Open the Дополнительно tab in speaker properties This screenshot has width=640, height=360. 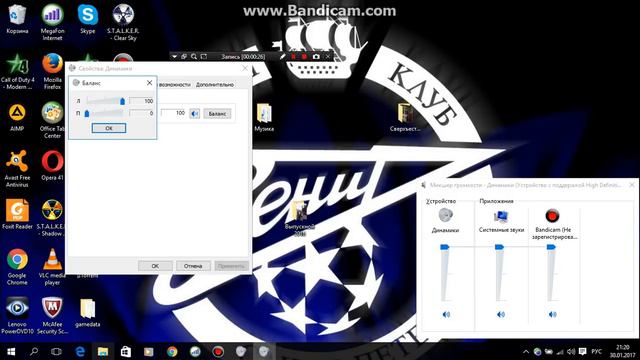coord(215,84)
